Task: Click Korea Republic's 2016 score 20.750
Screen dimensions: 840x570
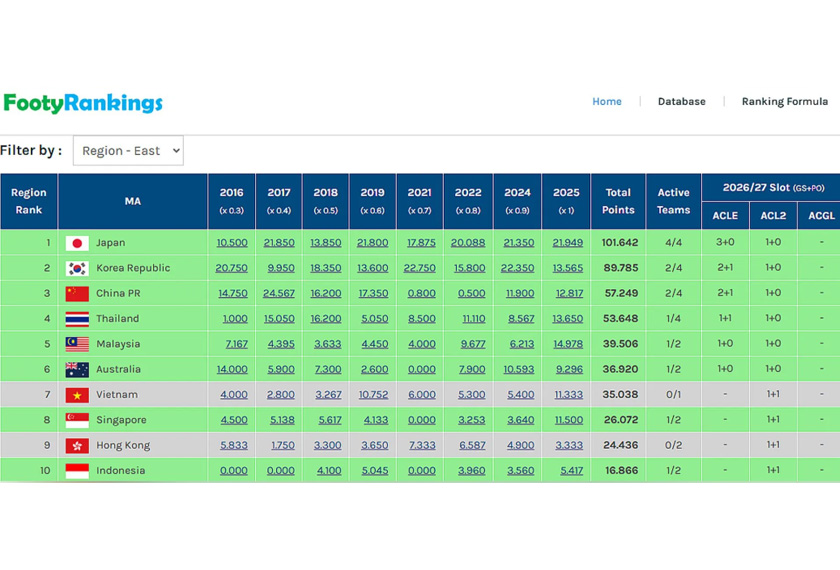Action: (x=231, y=268)
